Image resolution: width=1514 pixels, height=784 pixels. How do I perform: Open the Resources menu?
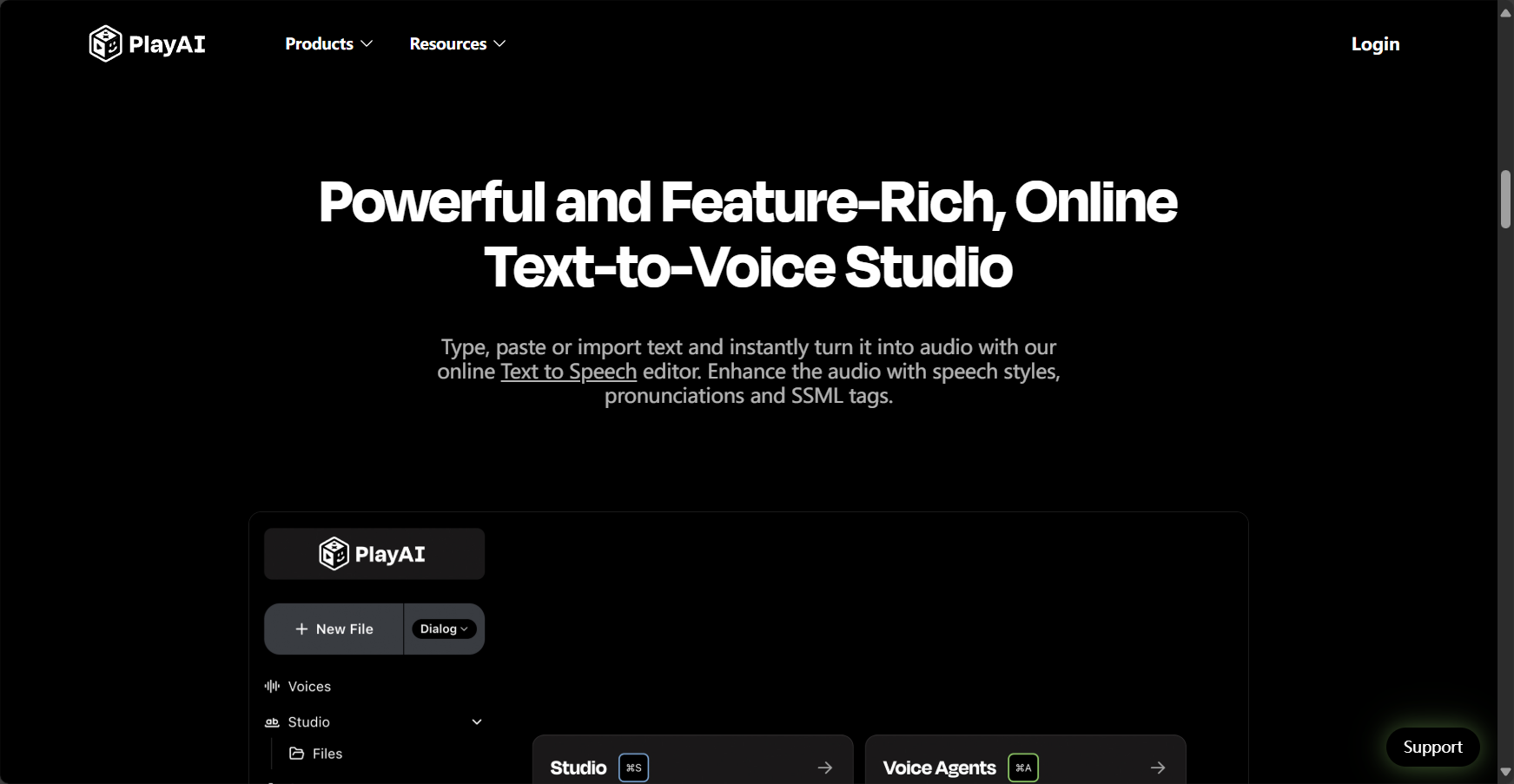tap(457, 43)
